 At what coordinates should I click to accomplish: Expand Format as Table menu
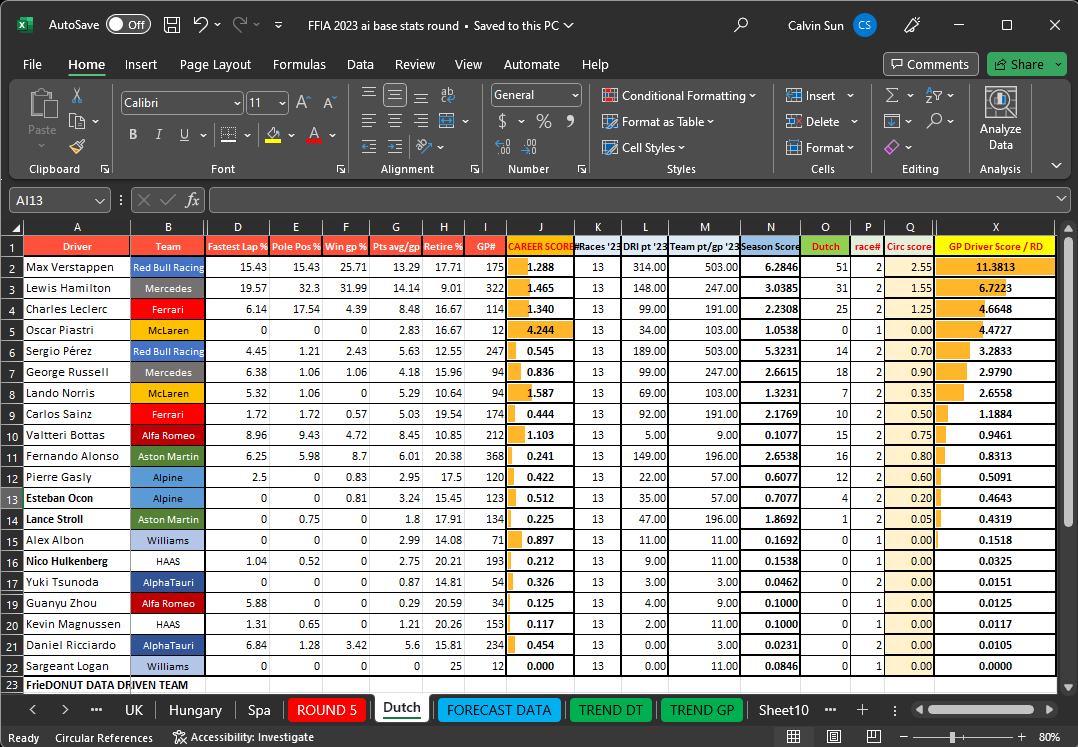658,122
